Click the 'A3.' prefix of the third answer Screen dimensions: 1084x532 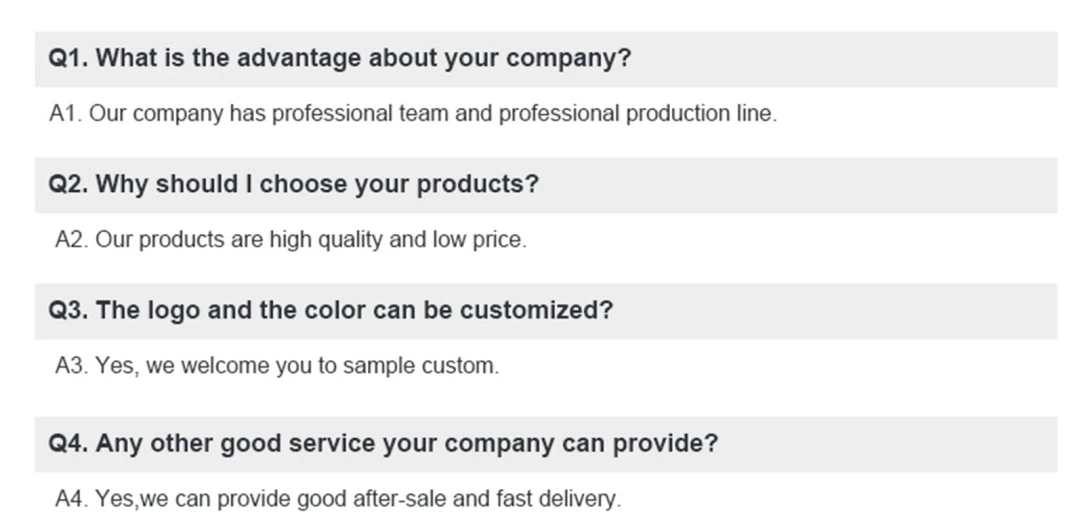[x=72, y=366]
